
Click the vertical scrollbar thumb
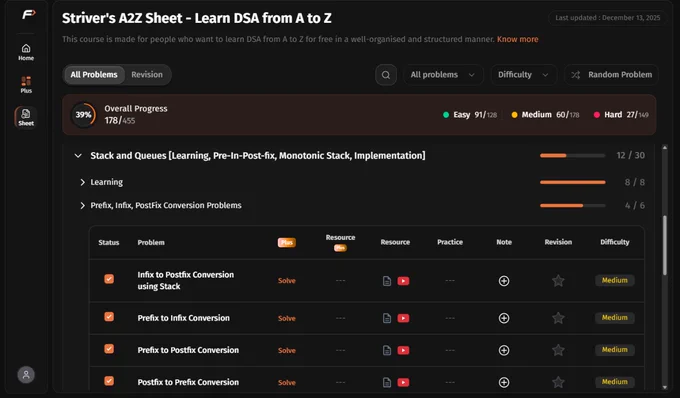pyautogui.click(x=665, y=245)
